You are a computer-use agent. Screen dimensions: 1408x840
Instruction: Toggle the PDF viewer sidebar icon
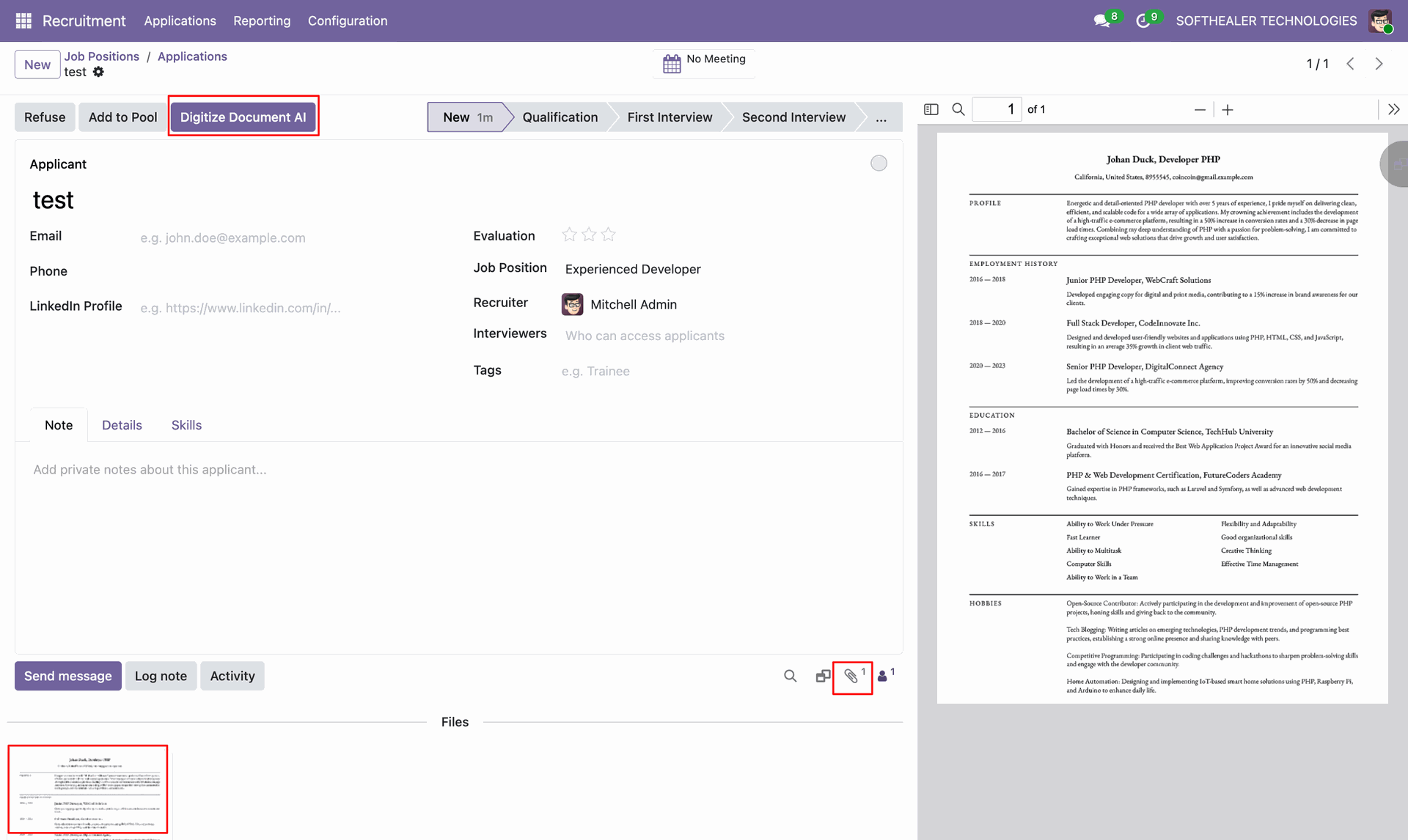coord(931,109)
